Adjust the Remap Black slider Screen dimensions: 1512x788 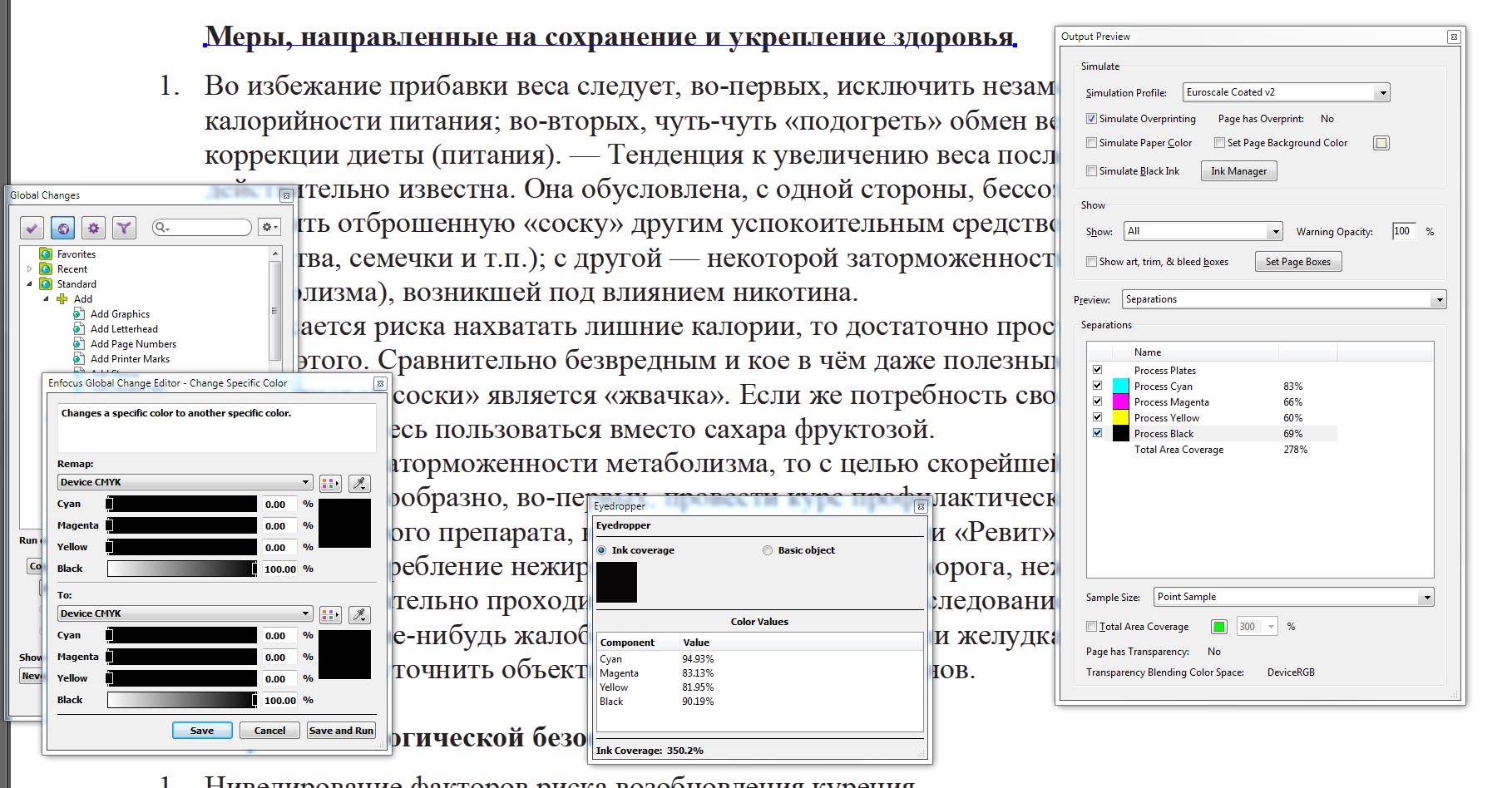pos(182,569)
